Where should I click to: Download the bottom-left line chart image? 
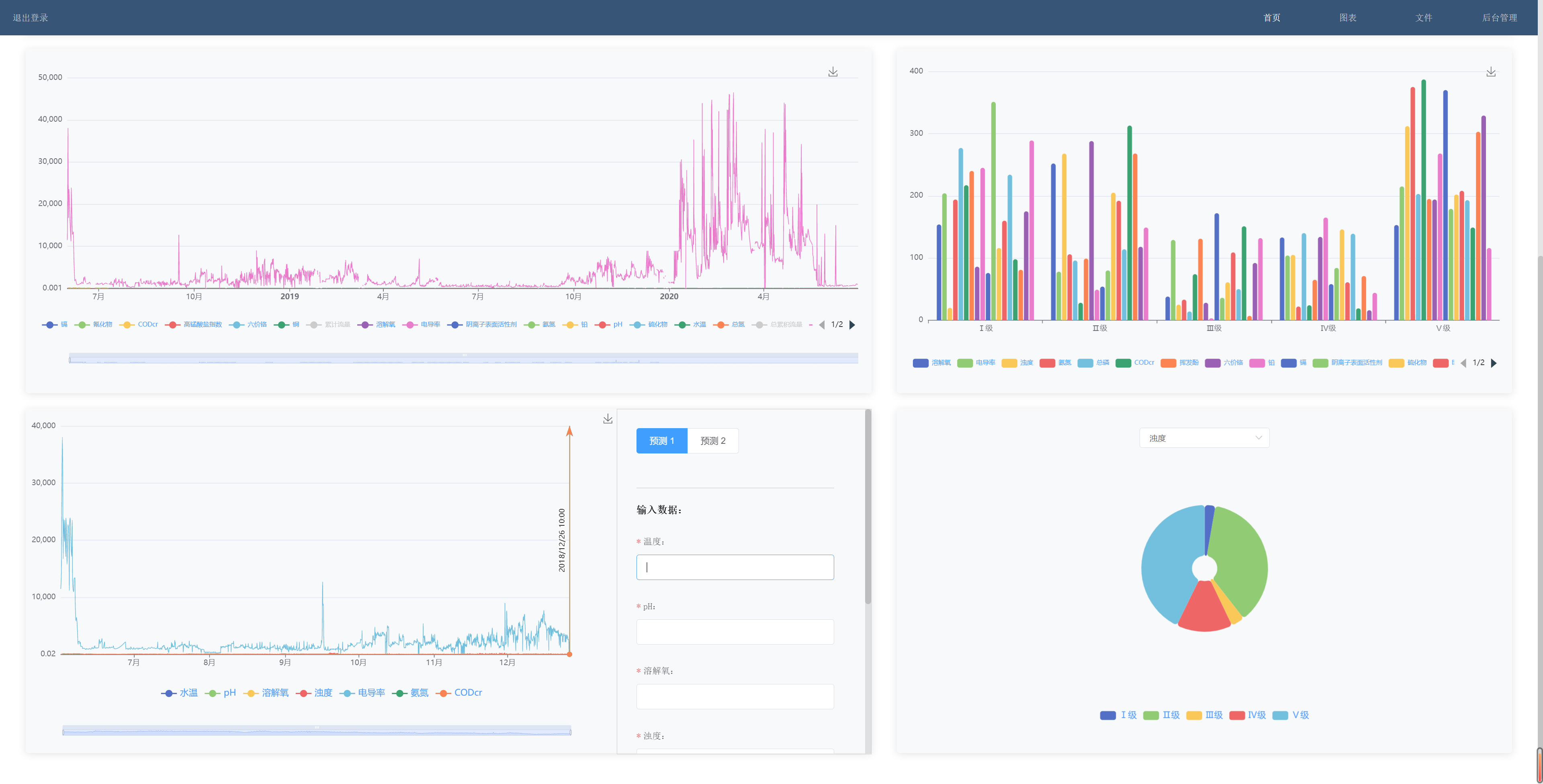tap(608, 419)
